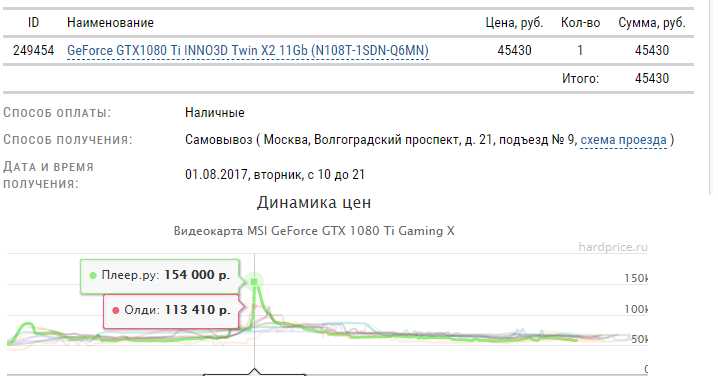Click the Олди 113 410 р. tooltip
This screenshot has width=718, height=385.
(x=171, y=311)
